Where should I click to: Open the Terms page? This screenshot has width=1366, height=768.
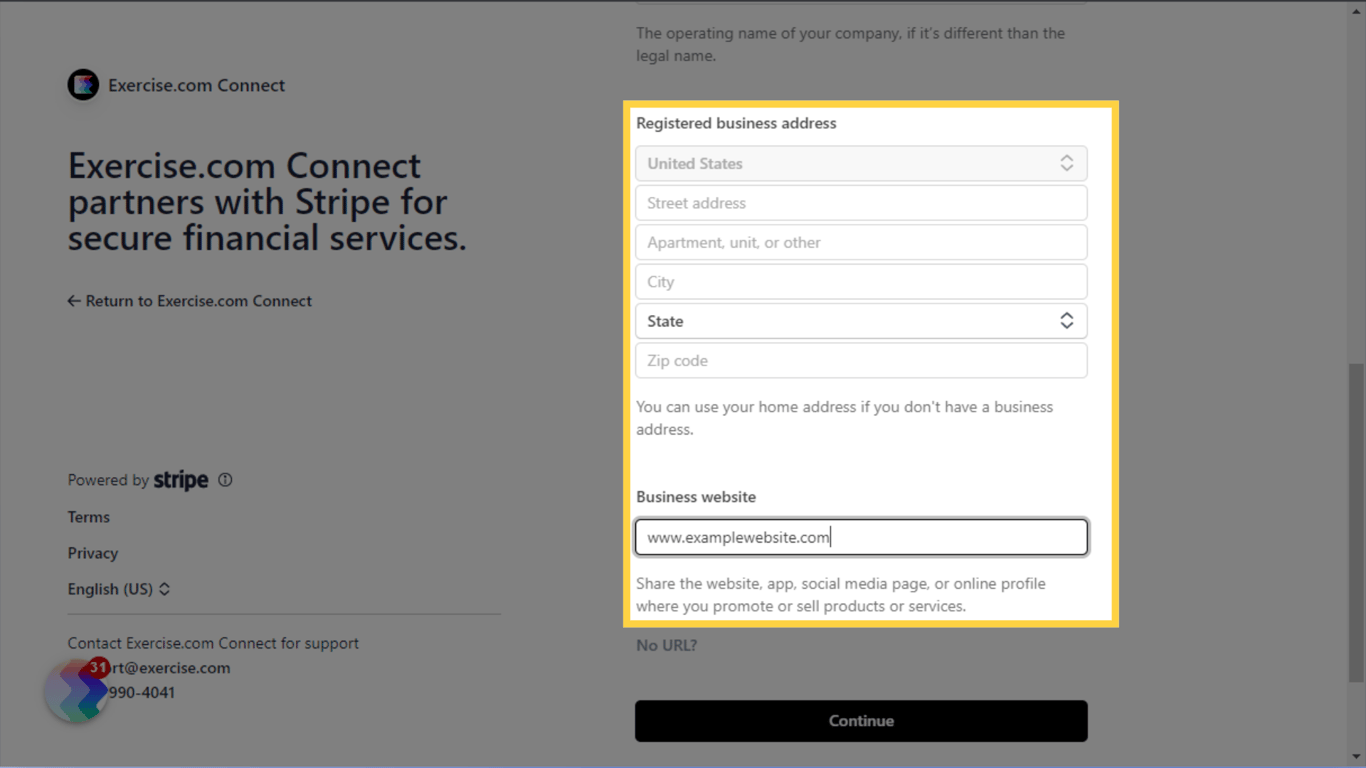[88, 517]
